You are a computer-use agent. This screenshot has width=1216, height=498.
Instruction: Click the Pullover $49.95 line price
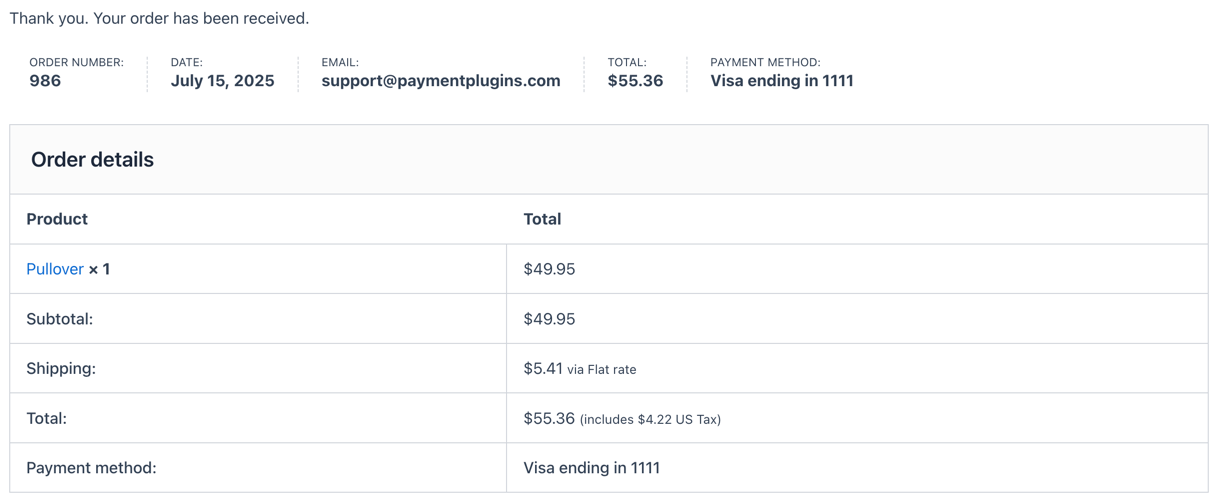[x=549, y=269]
